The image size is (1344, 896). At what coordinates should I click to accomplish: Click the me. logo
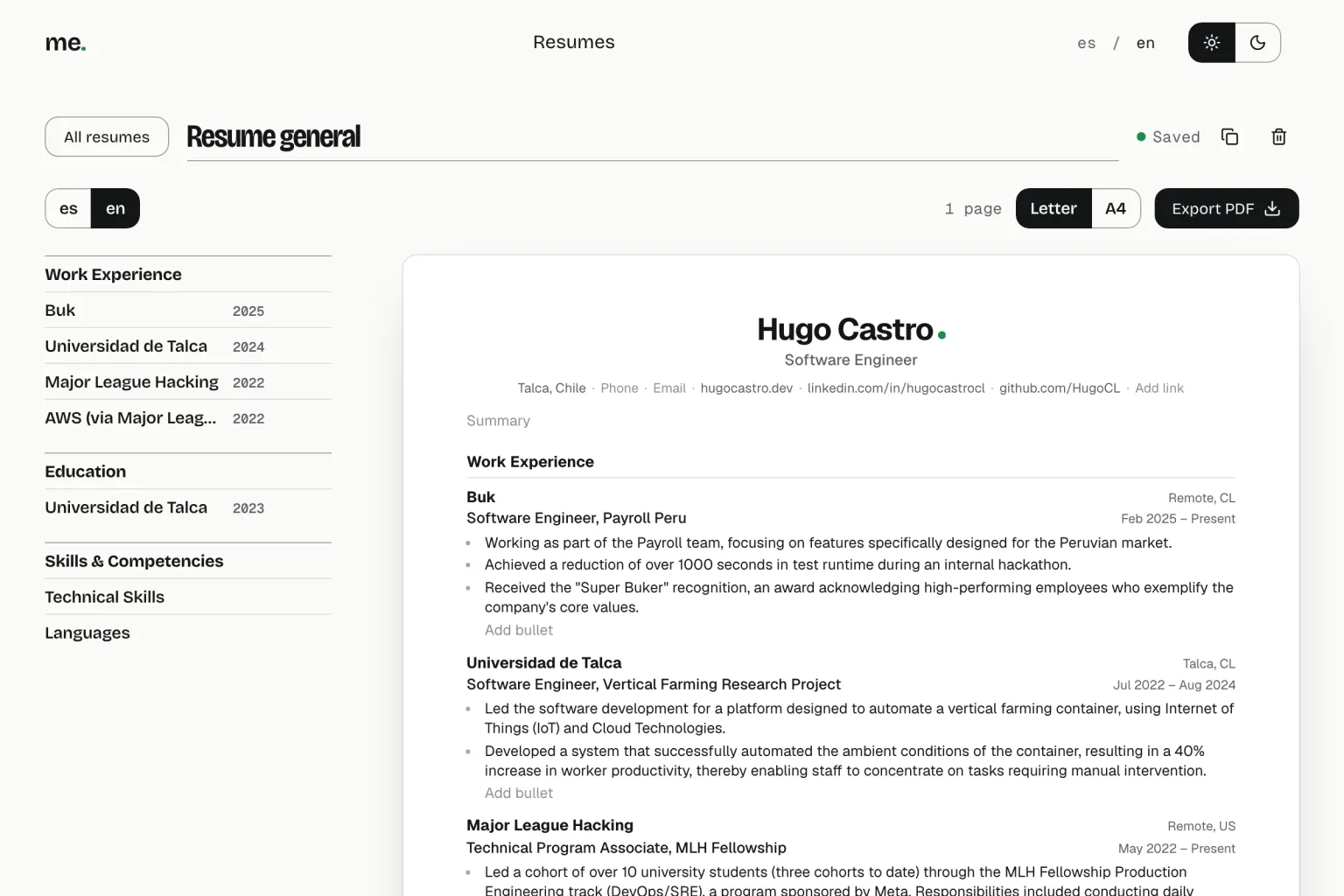point(66,42)
